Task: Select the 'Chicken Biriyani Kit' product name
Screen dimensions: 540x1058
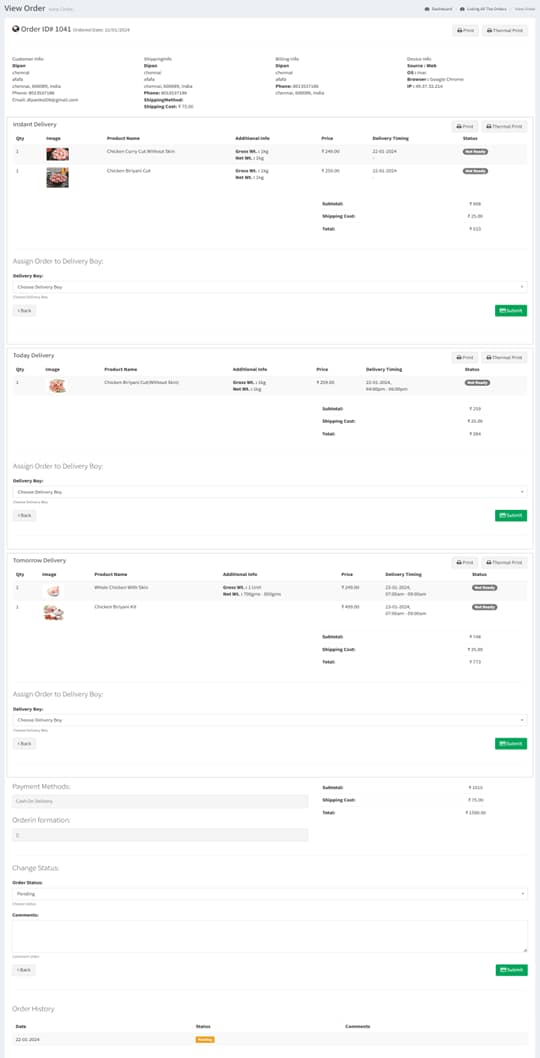Action: click(x=115, y=607)
